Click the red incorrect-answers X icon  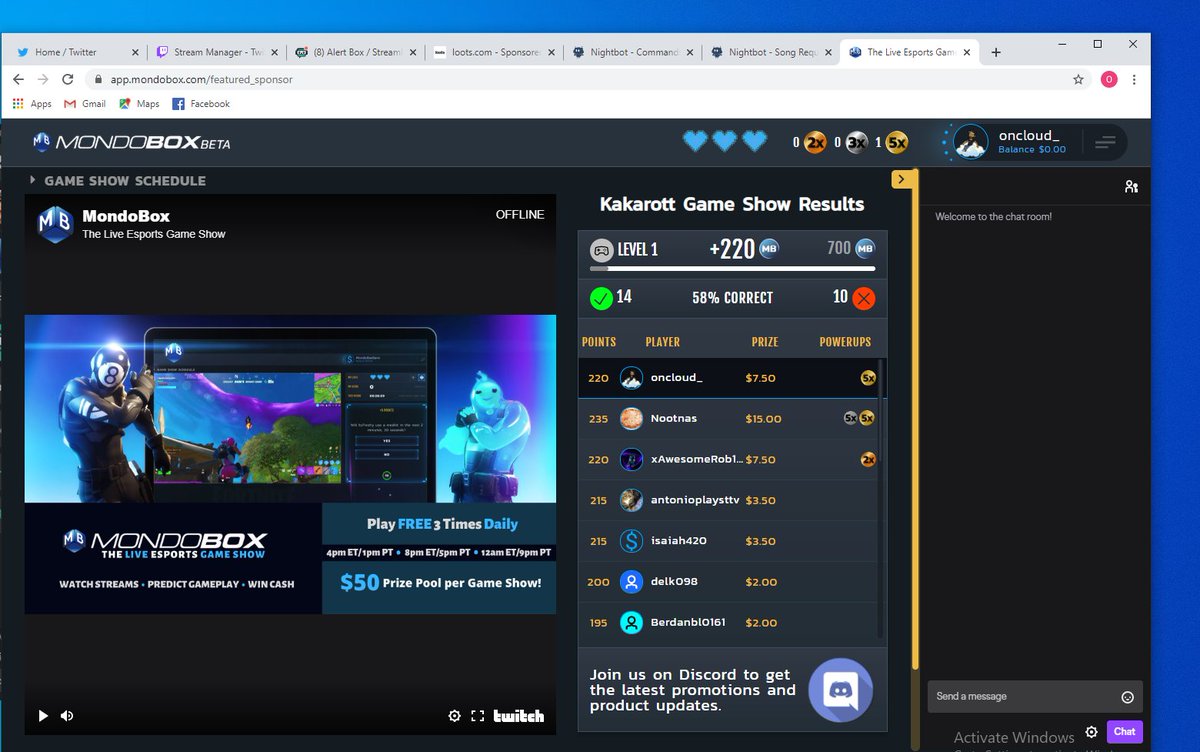pos(864,298)
